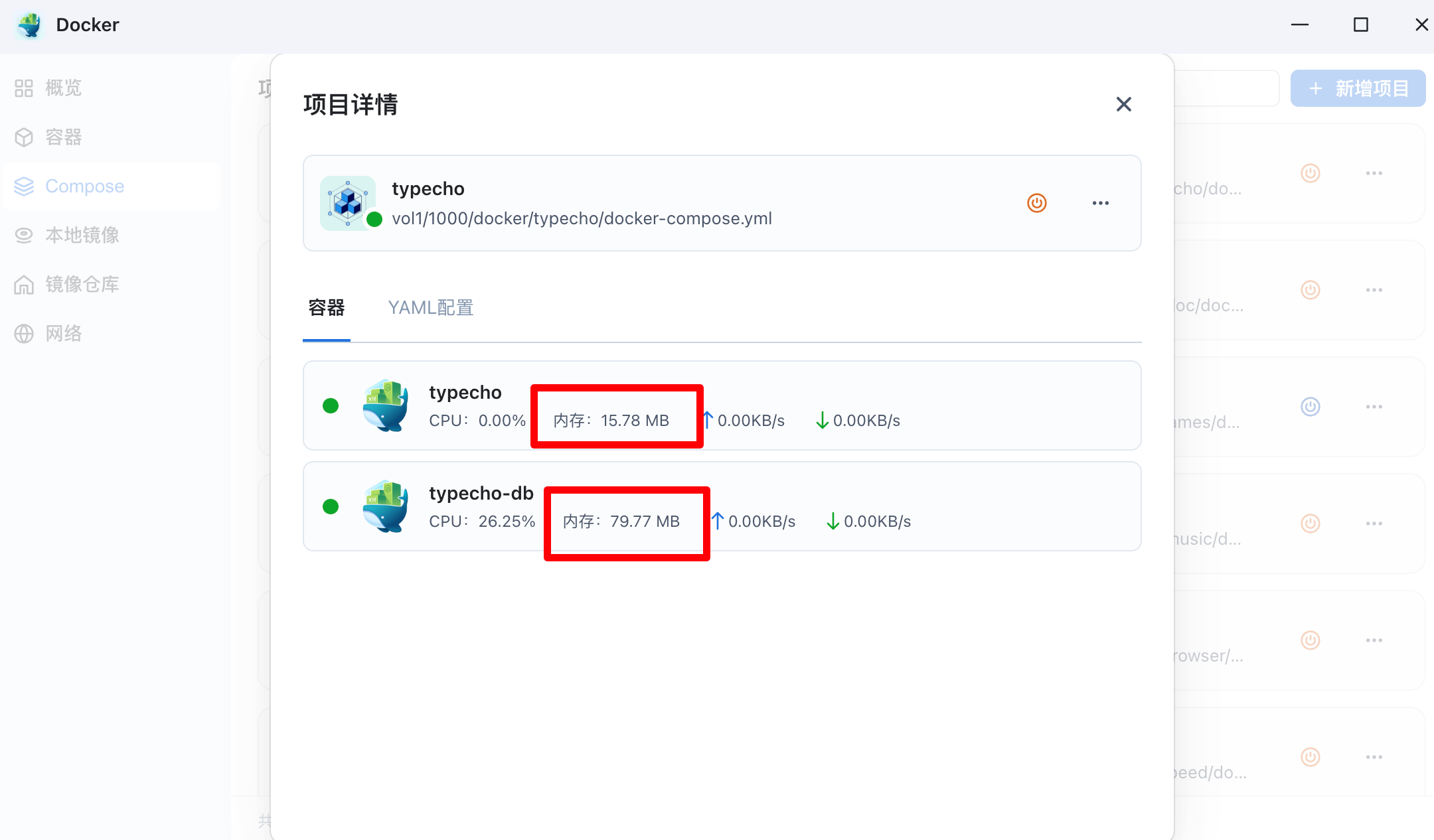Open the 概览 overview sidebar item

click(63, 88)
